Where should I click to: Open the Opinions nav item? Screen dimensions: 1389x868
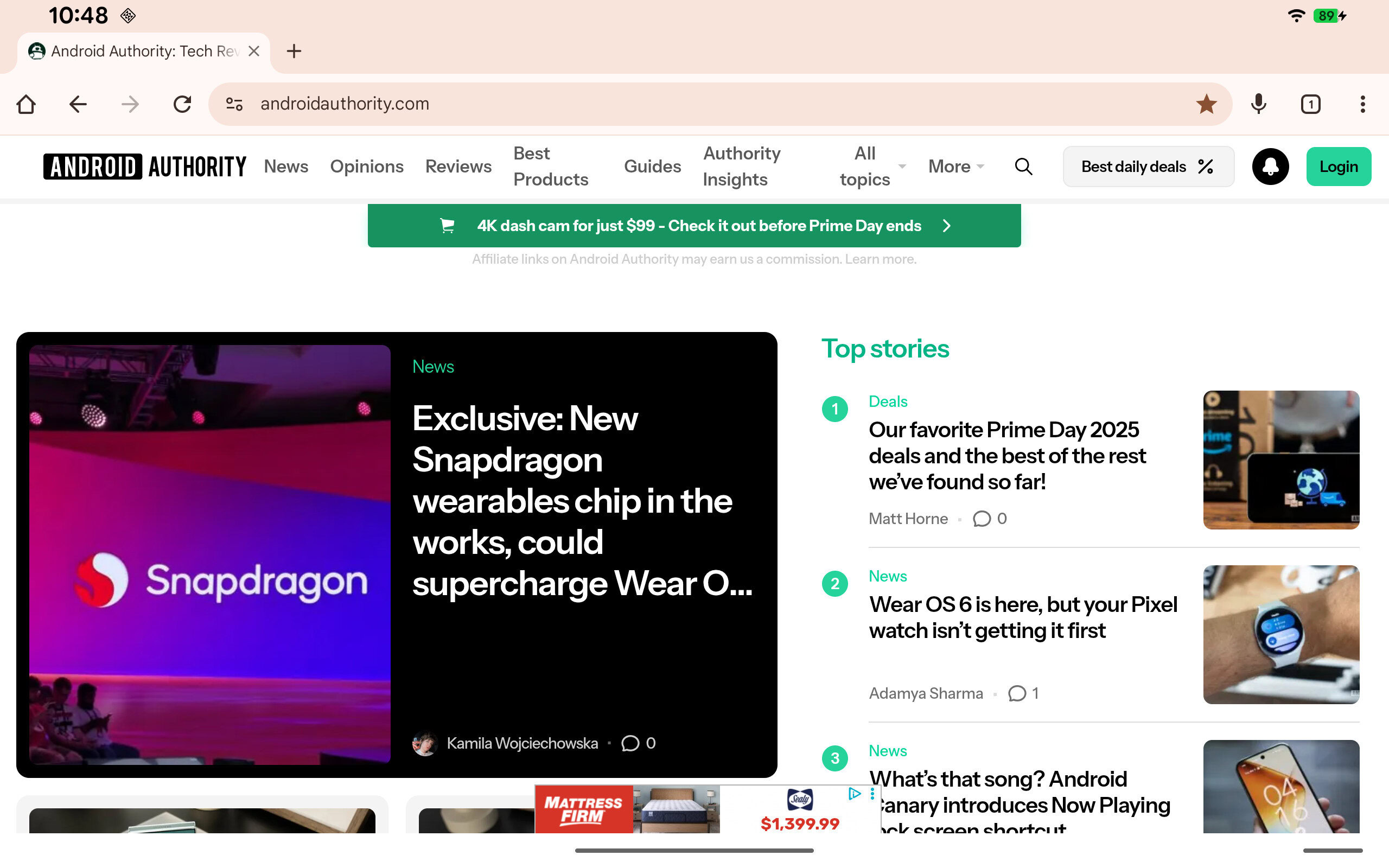(x=366, y=167)
